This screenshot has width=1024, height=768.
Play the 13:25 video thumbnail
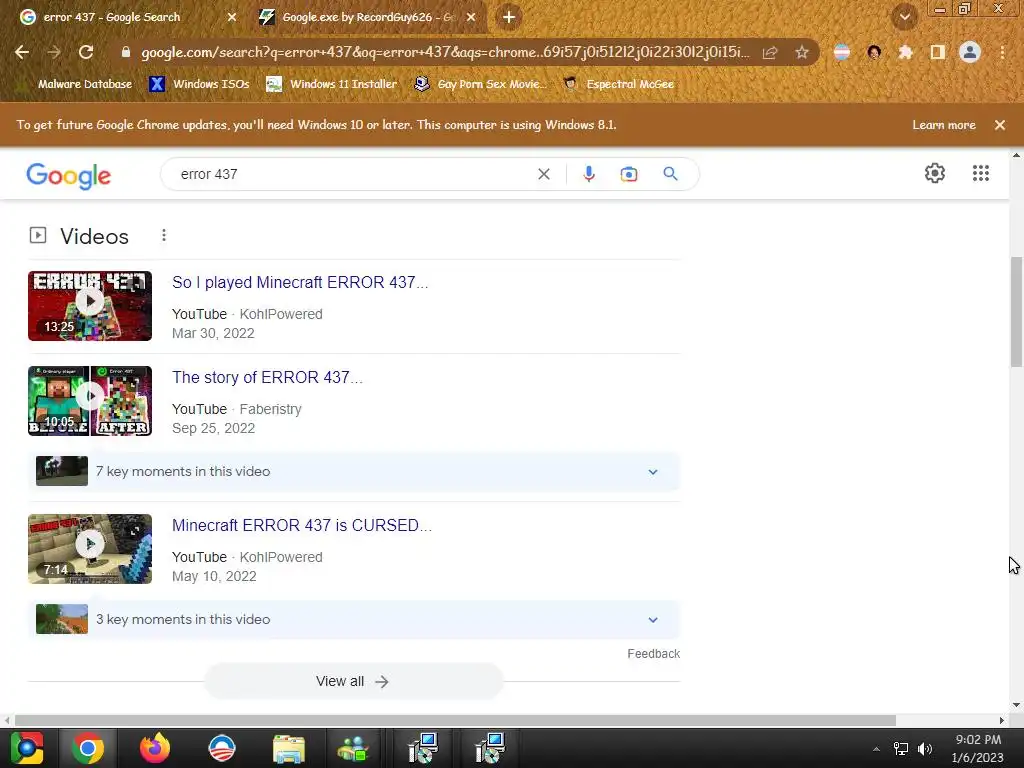tap(90, 306)
